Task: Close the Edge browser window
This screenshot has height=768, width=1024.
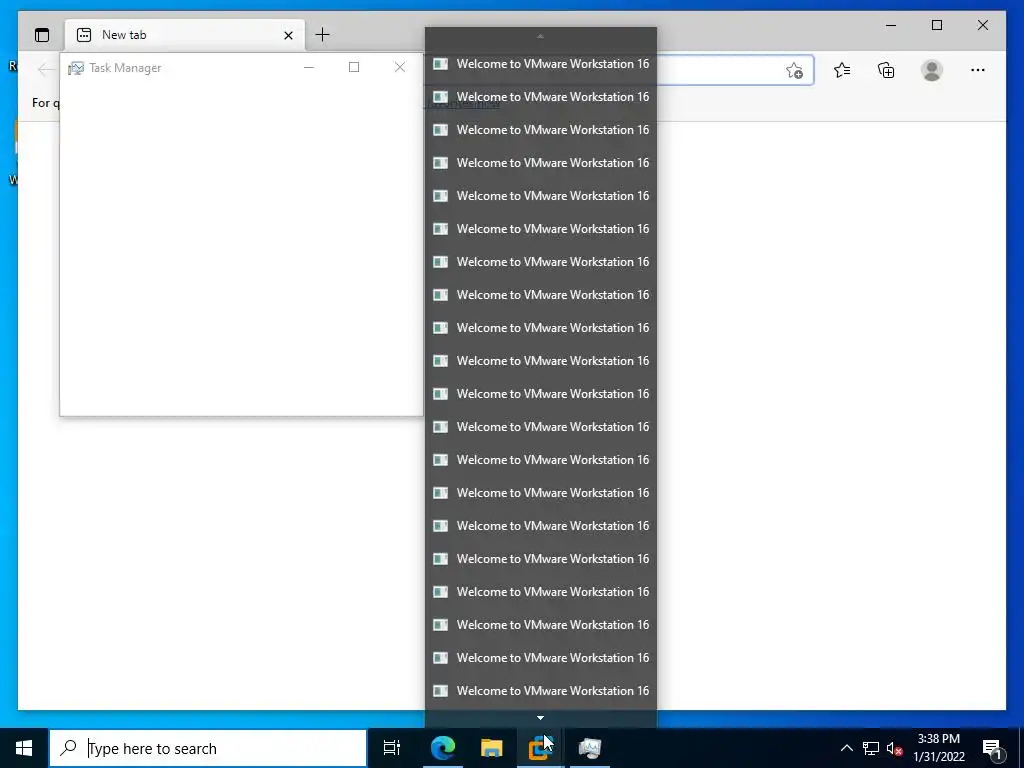Action: [982, 25]
